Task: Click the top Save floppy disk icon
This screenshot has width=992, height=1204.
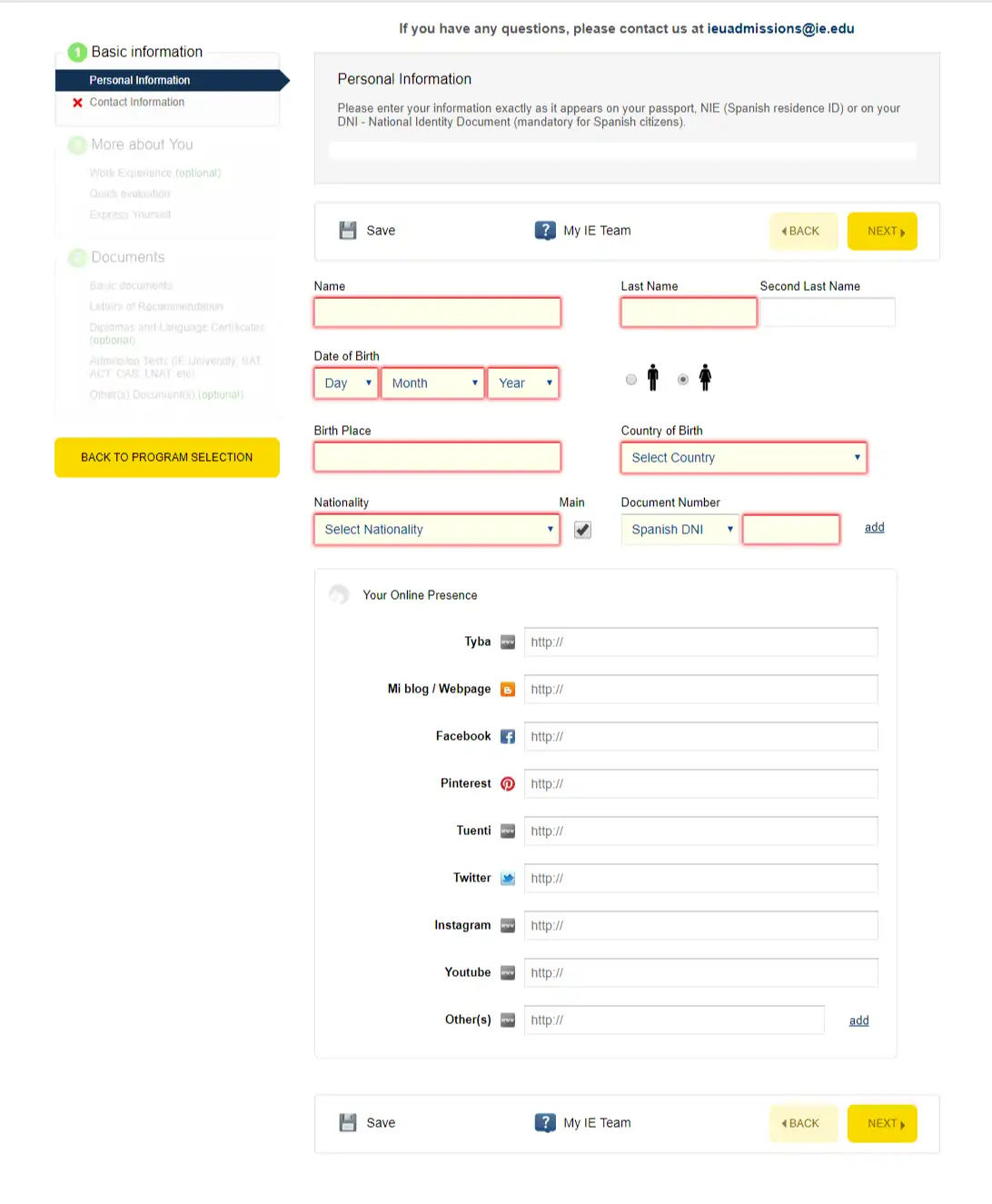Action: [348, 231]
